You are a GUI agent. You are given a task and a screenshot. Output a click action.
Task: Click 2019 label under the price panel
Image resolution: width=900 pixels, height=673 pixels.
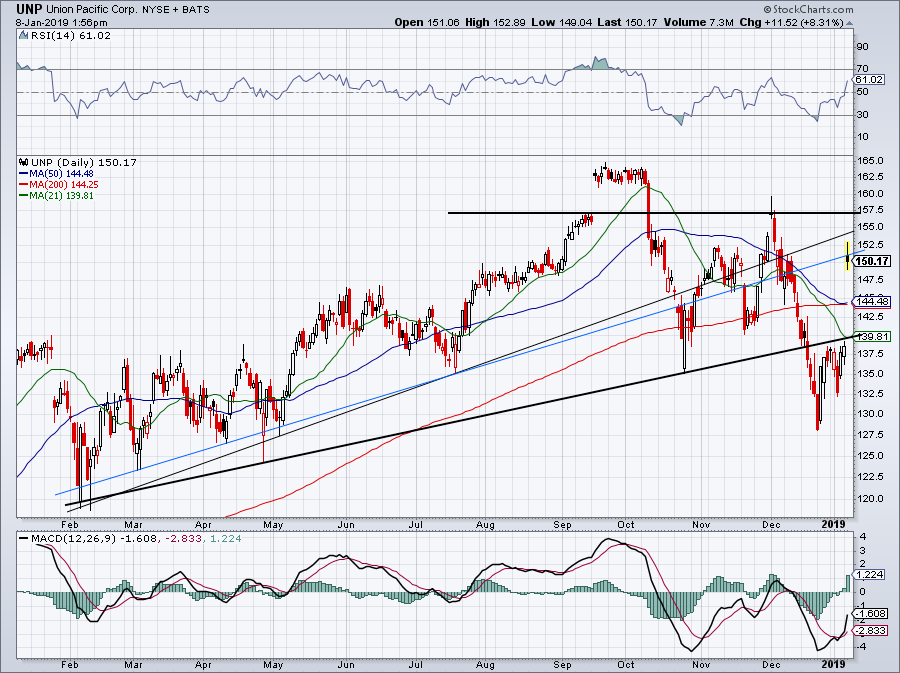click(x=833, y=524)
